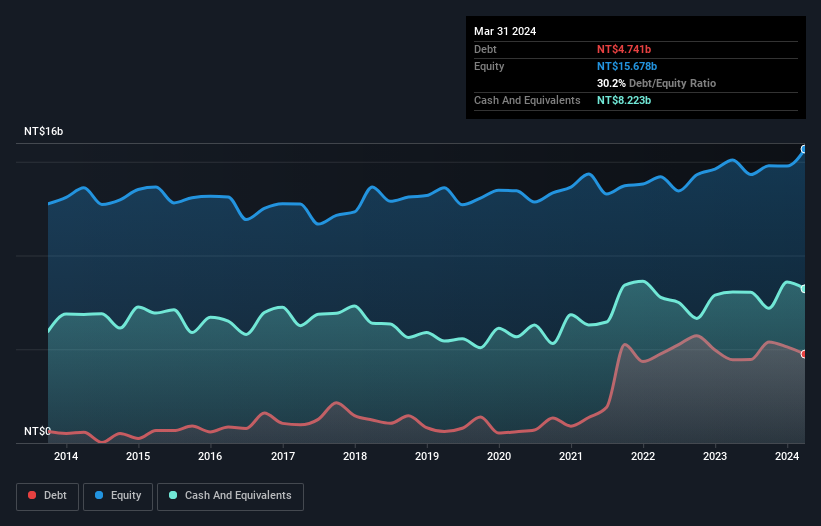Screen dimensions: 821x526
Task: Select the blue Equity endpoint marker for 2024
Action: (804, 149)
